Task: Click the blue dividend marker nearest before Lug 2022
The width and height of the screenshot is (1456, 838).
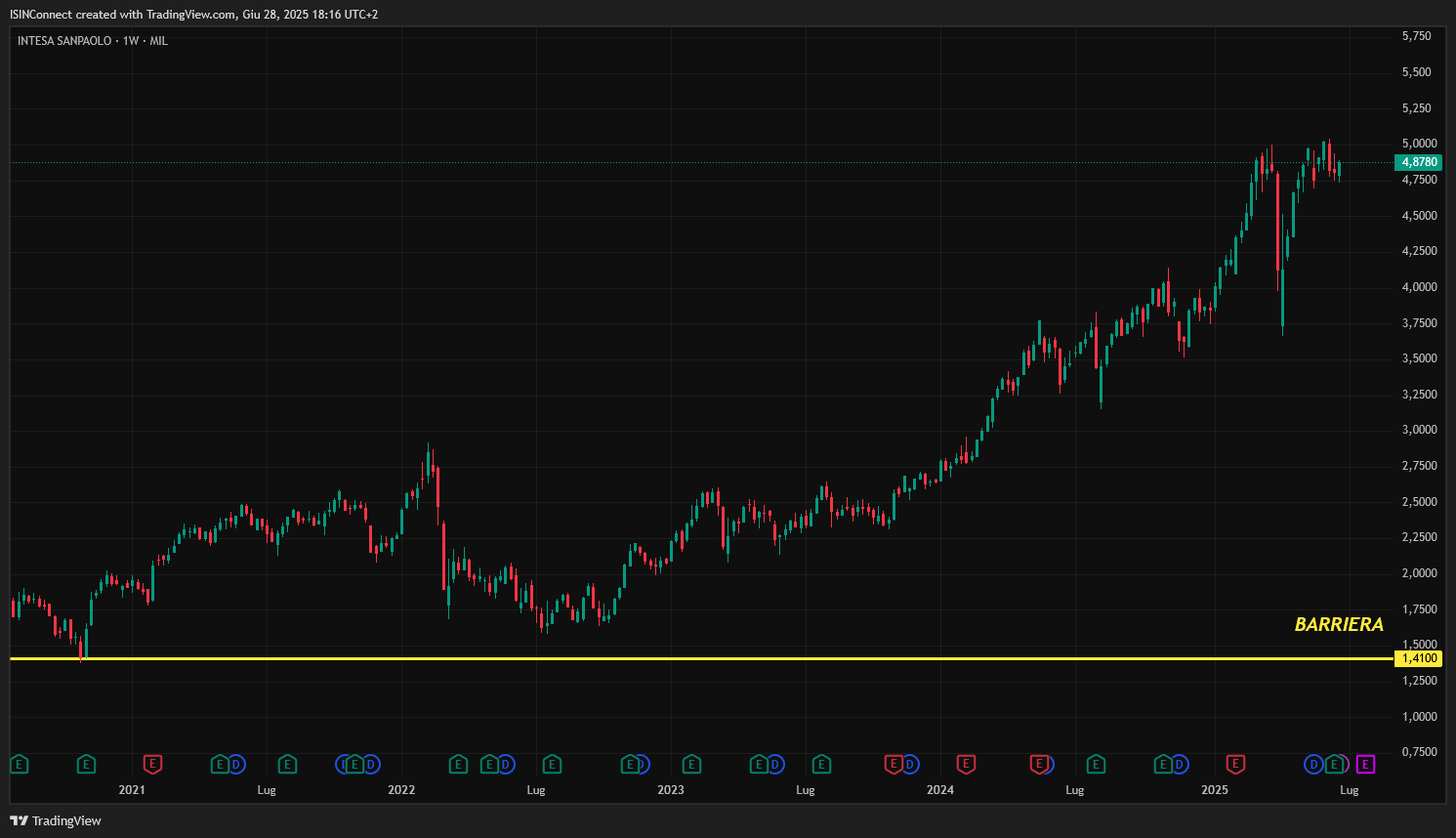Action: click(x=506, y=764)
